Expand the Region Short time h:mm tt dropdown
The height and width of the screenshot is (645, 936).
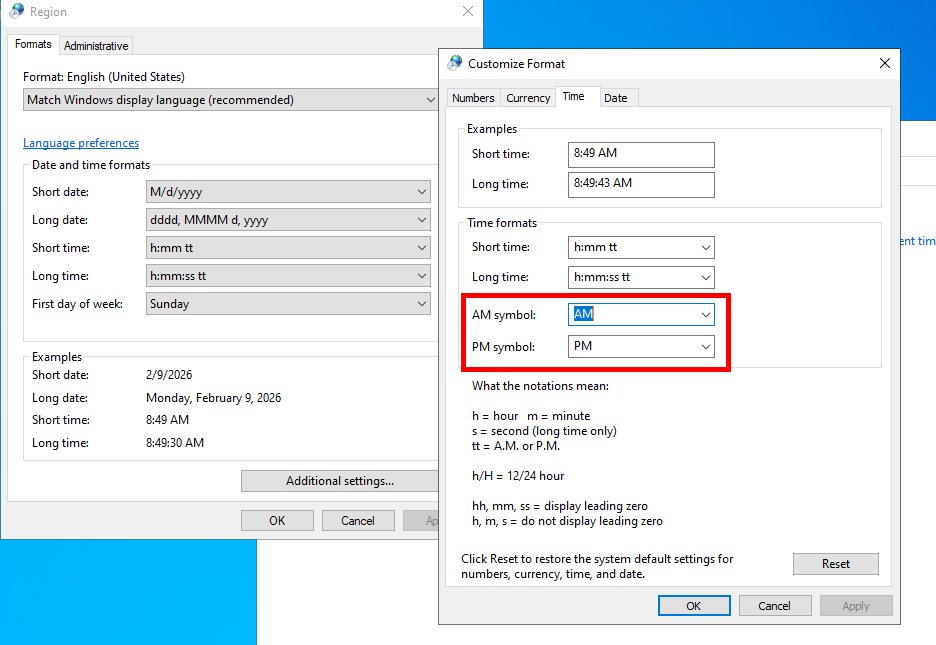[288, 248]
